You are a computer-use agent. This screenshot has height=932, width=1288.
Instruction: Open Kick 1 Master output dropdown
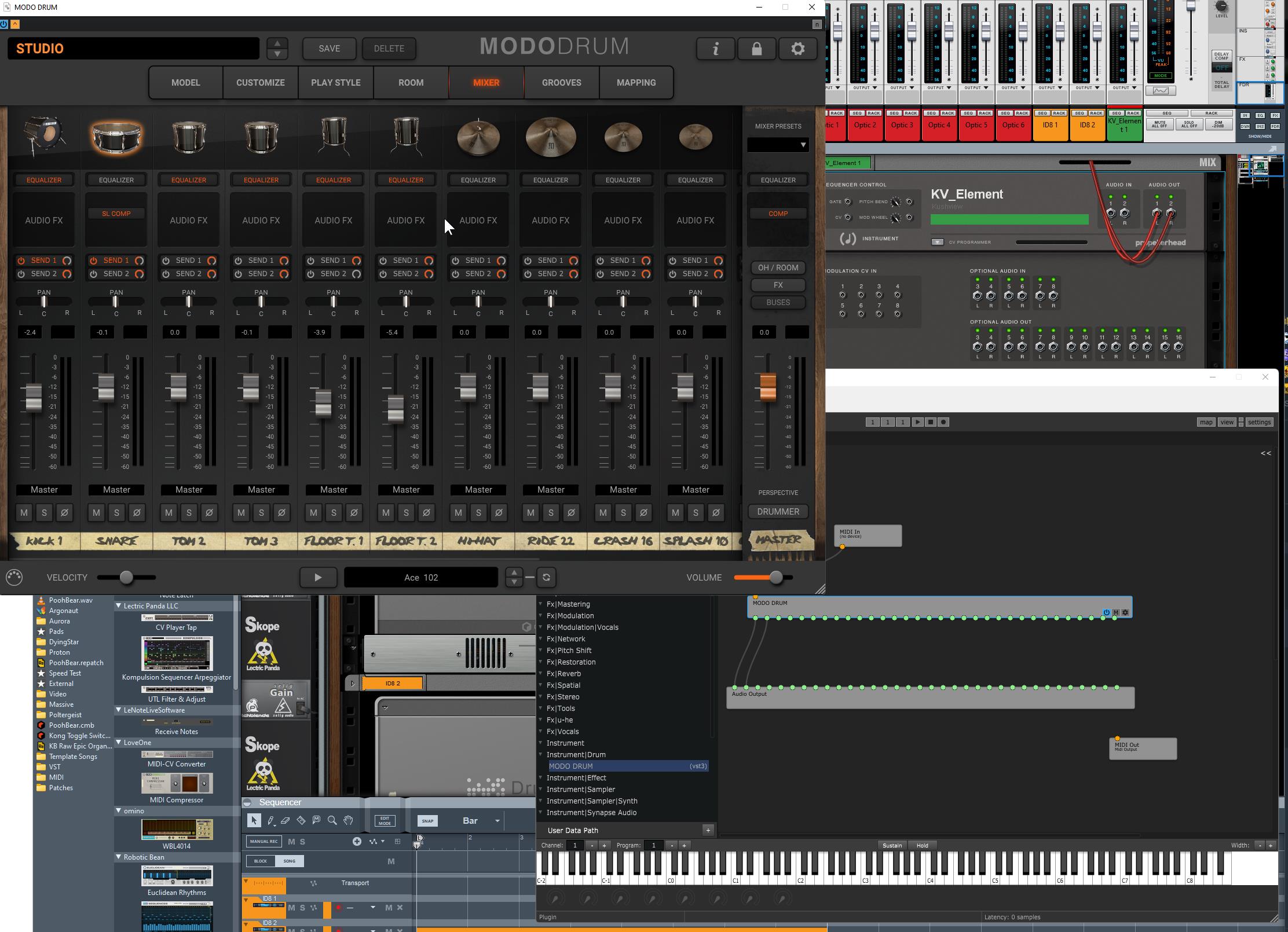pyautogui.click(x=44, y=490)
